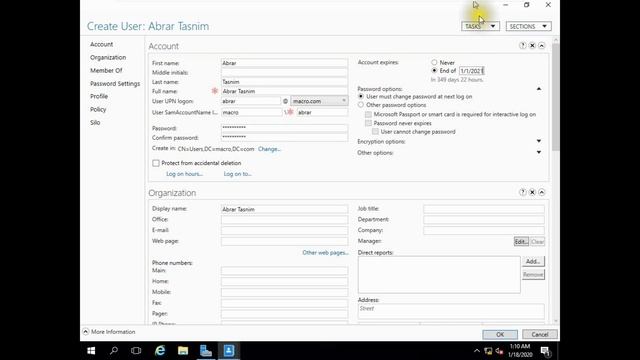
Task: Select User must change password at next log on
Action: (361, 97)
